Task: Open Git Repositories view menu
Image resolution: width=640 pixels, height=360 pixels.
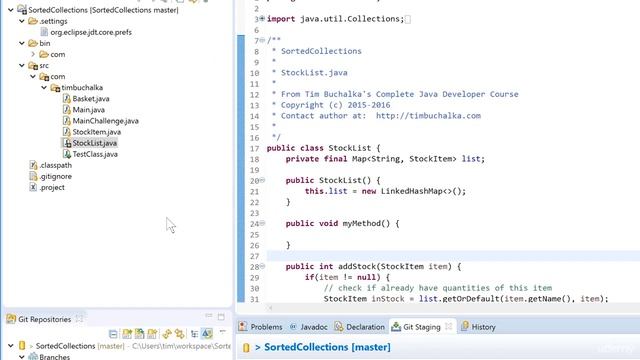Action: [222, 332]
